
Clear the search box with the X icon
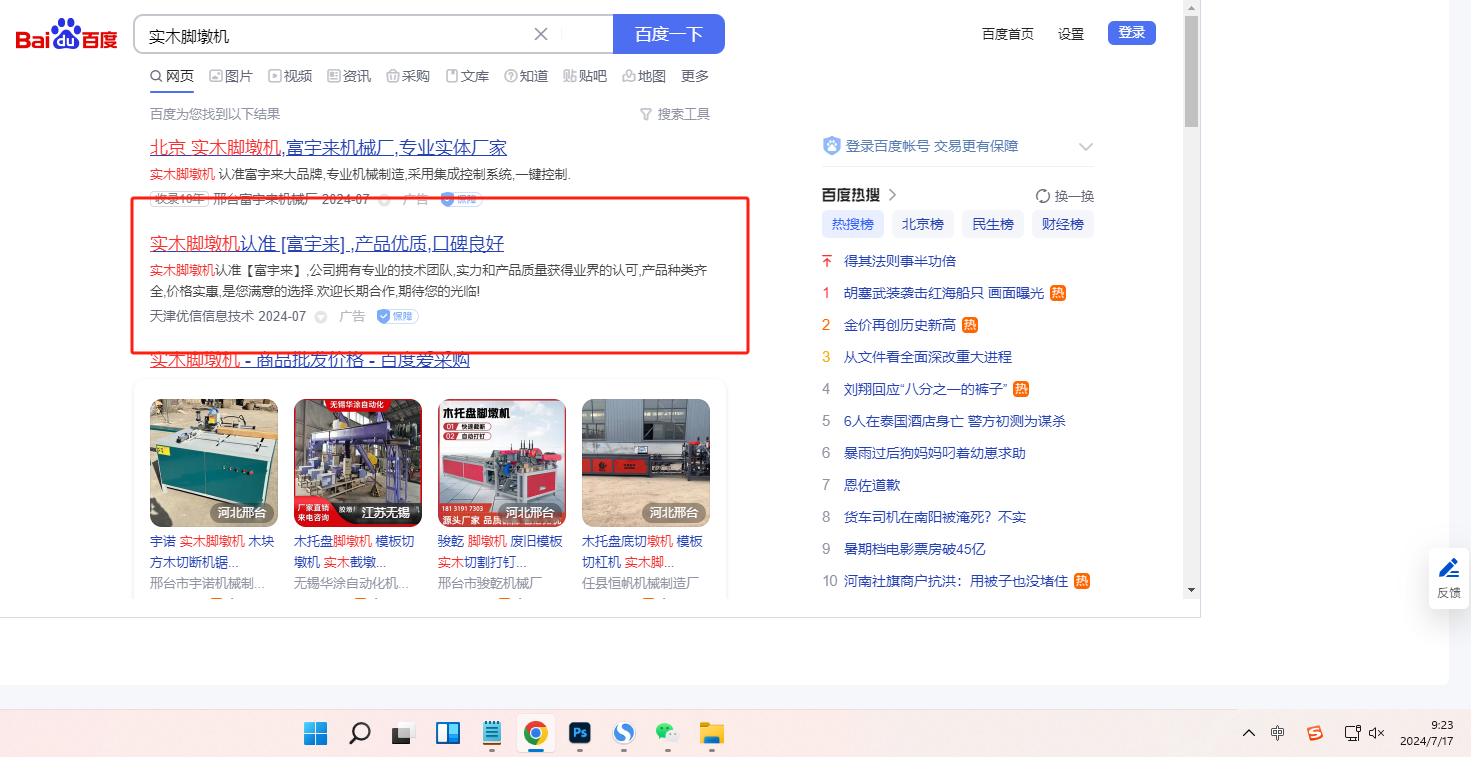pos(541,34)
